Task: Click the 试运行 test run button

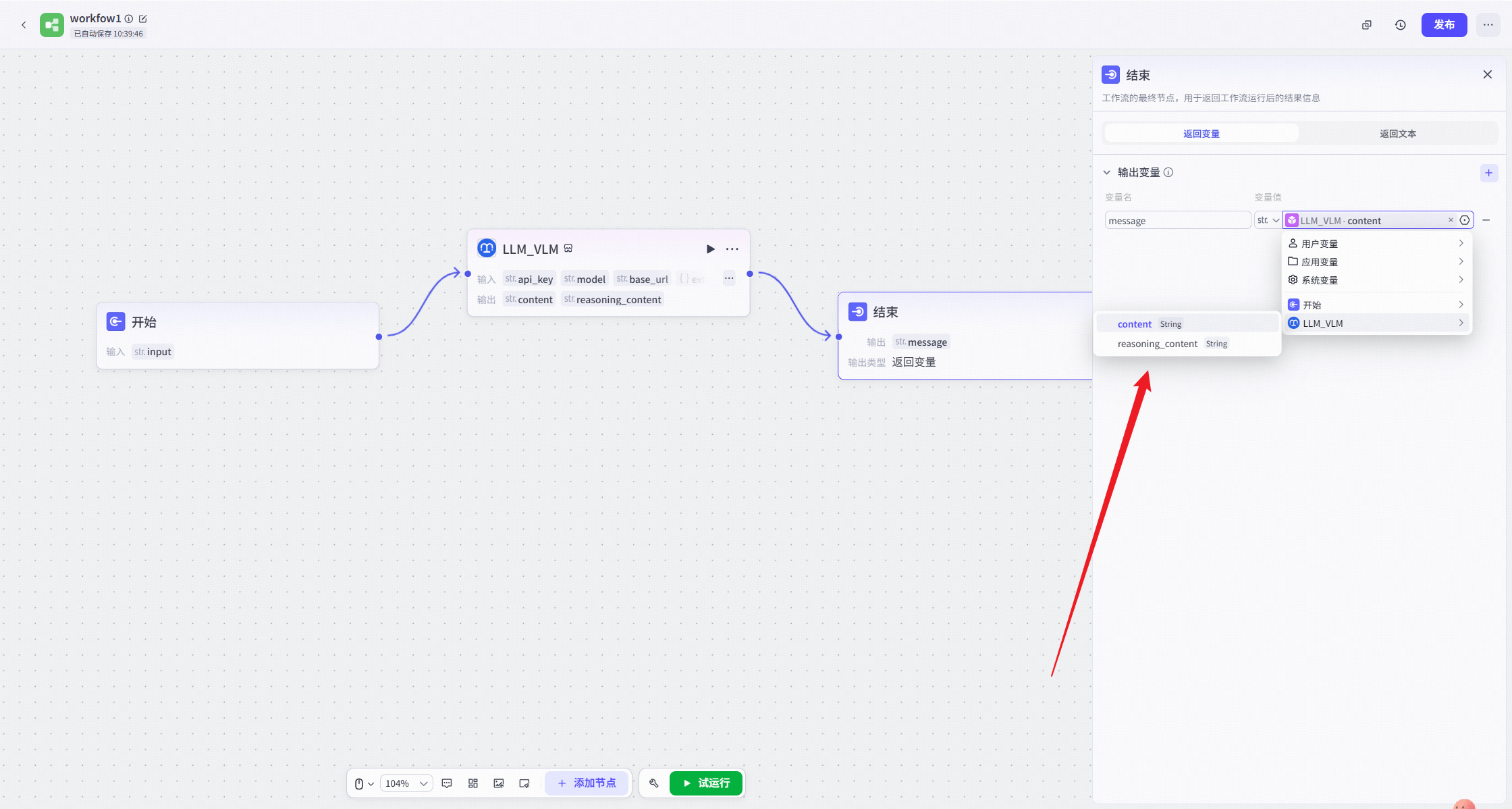Action: (706, 783)
